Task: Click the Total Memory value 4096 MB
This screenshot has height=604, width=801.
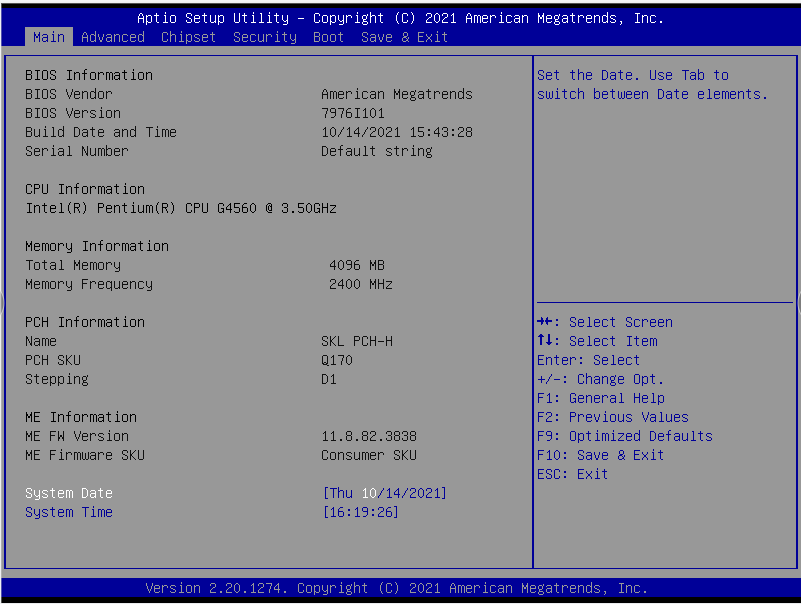Action: click(356, 265)
